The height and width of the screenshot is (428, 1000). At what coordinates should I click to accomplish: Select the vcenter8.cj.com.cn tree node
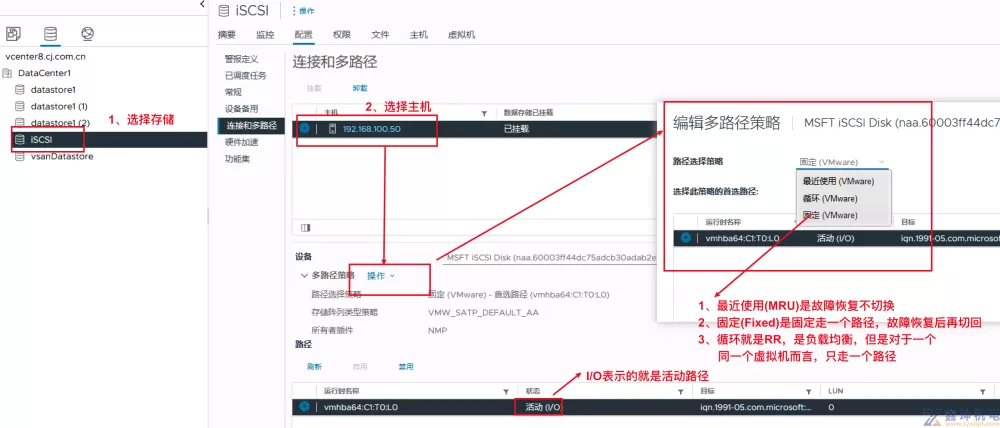pyautogui.click(x=46, y=56)
